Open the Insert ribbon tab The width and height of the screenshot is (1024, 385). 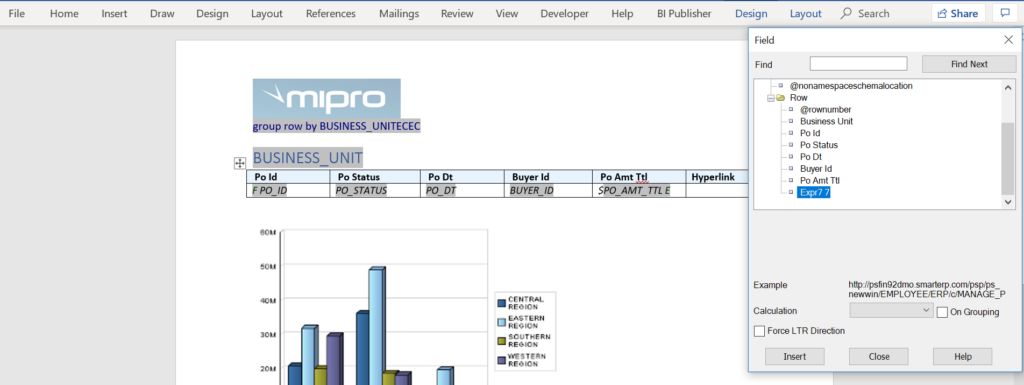pyautogui.click(x=114, y=13)
